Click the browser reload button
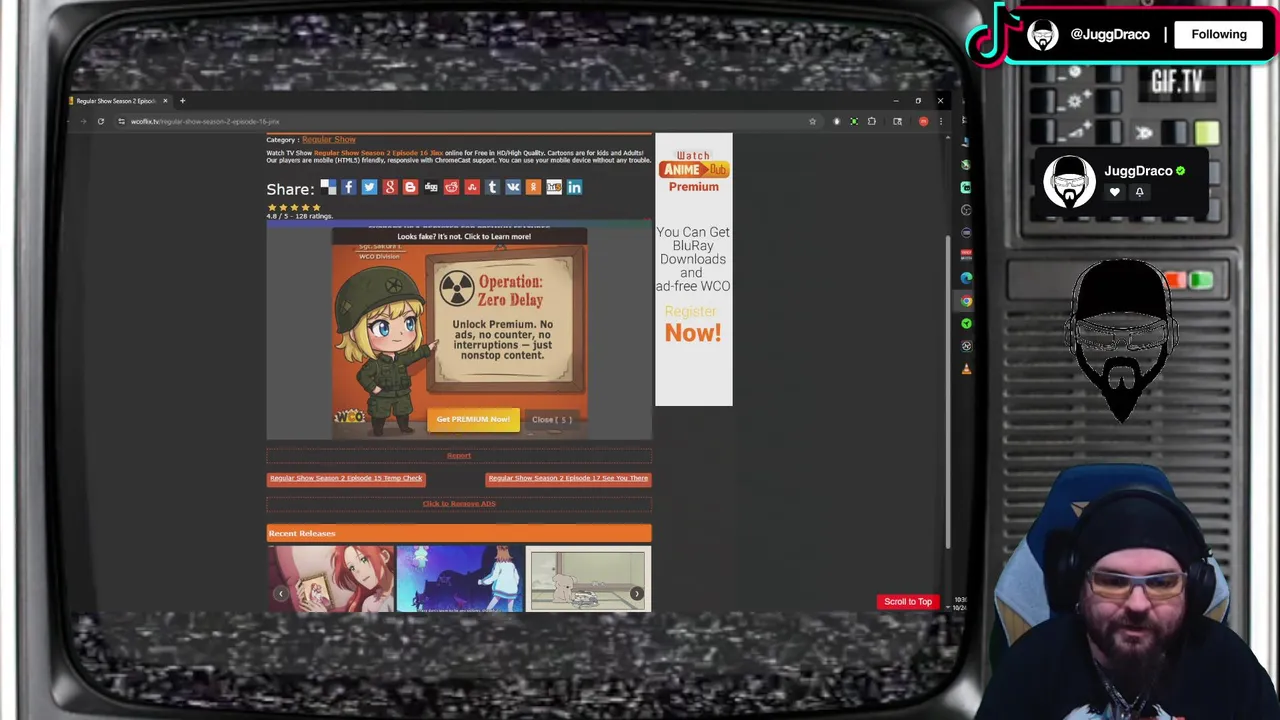This screenshot has height=720, width=1280. [100, 121]
